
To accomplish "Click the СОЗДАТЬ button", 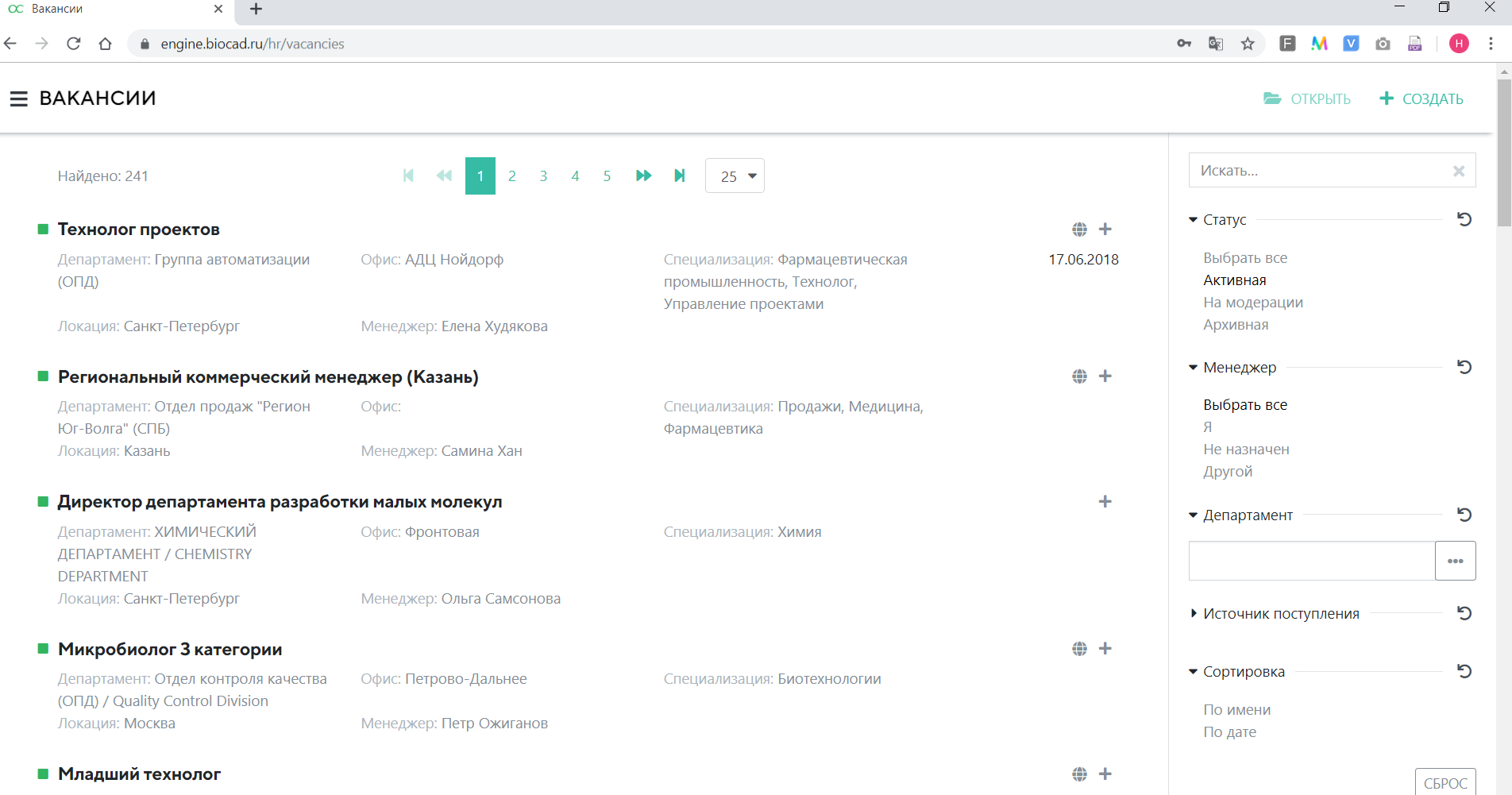I will [1421, 98].
